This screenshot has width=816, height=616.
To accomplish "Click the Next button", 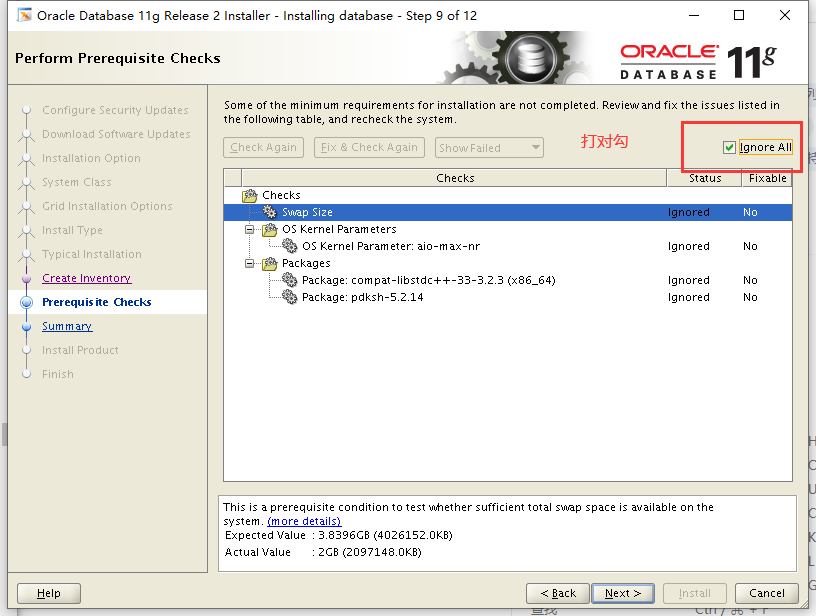I will click(x=622, y=592).
